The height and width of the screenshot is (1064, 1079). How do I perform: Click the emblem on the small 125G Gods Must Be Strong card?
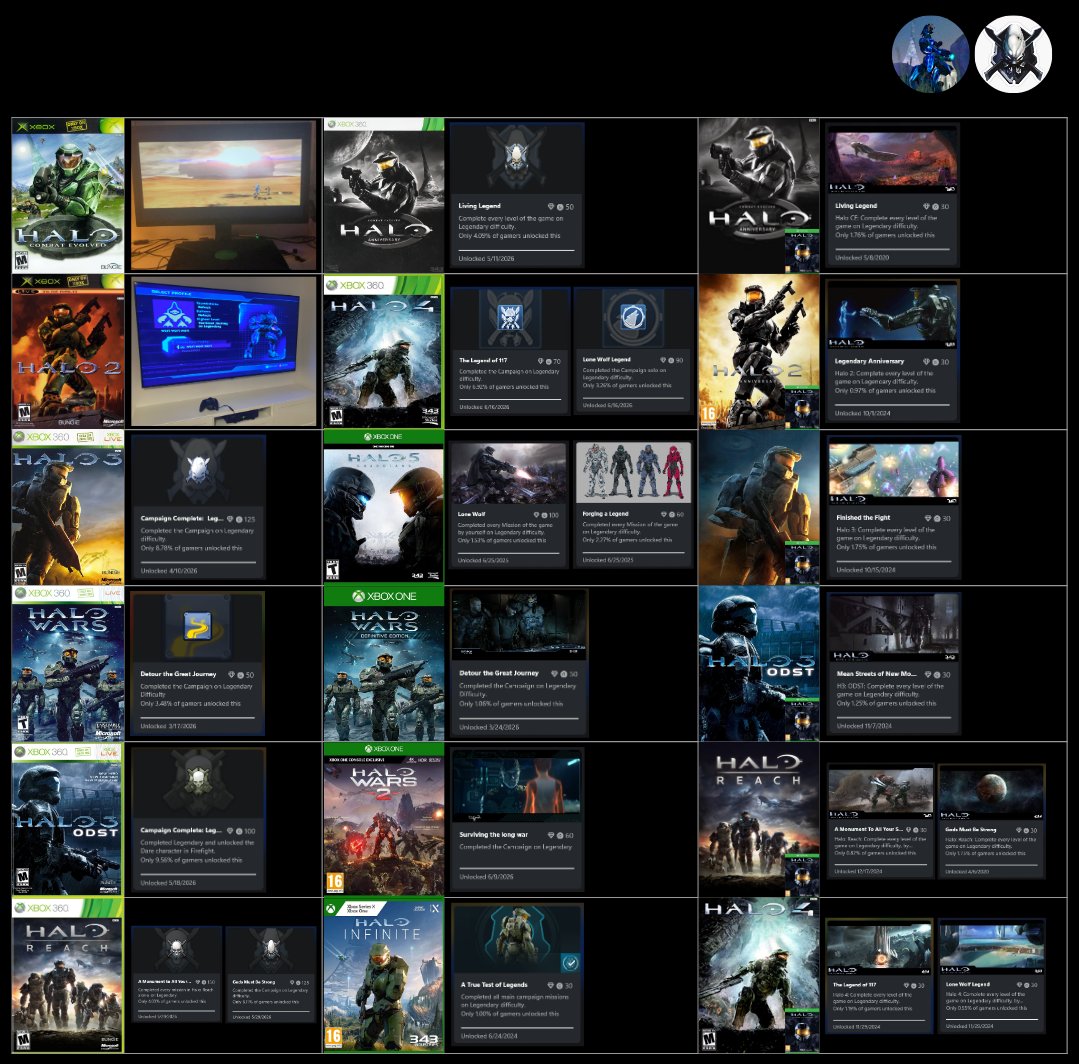(271, 950)
